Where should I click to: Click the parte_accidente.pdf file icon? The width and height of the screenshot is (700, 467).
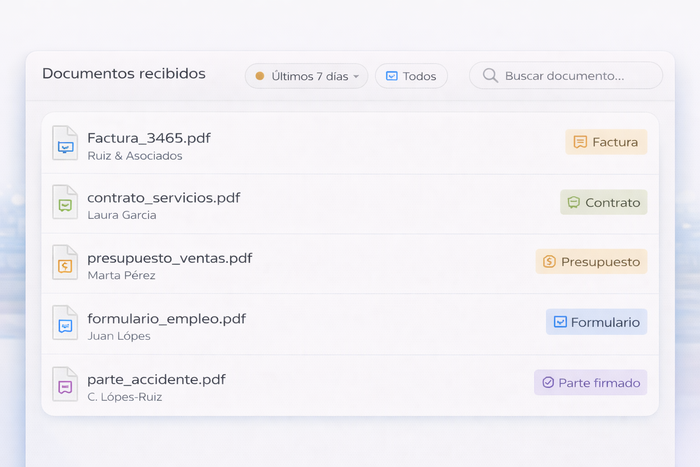65,384
